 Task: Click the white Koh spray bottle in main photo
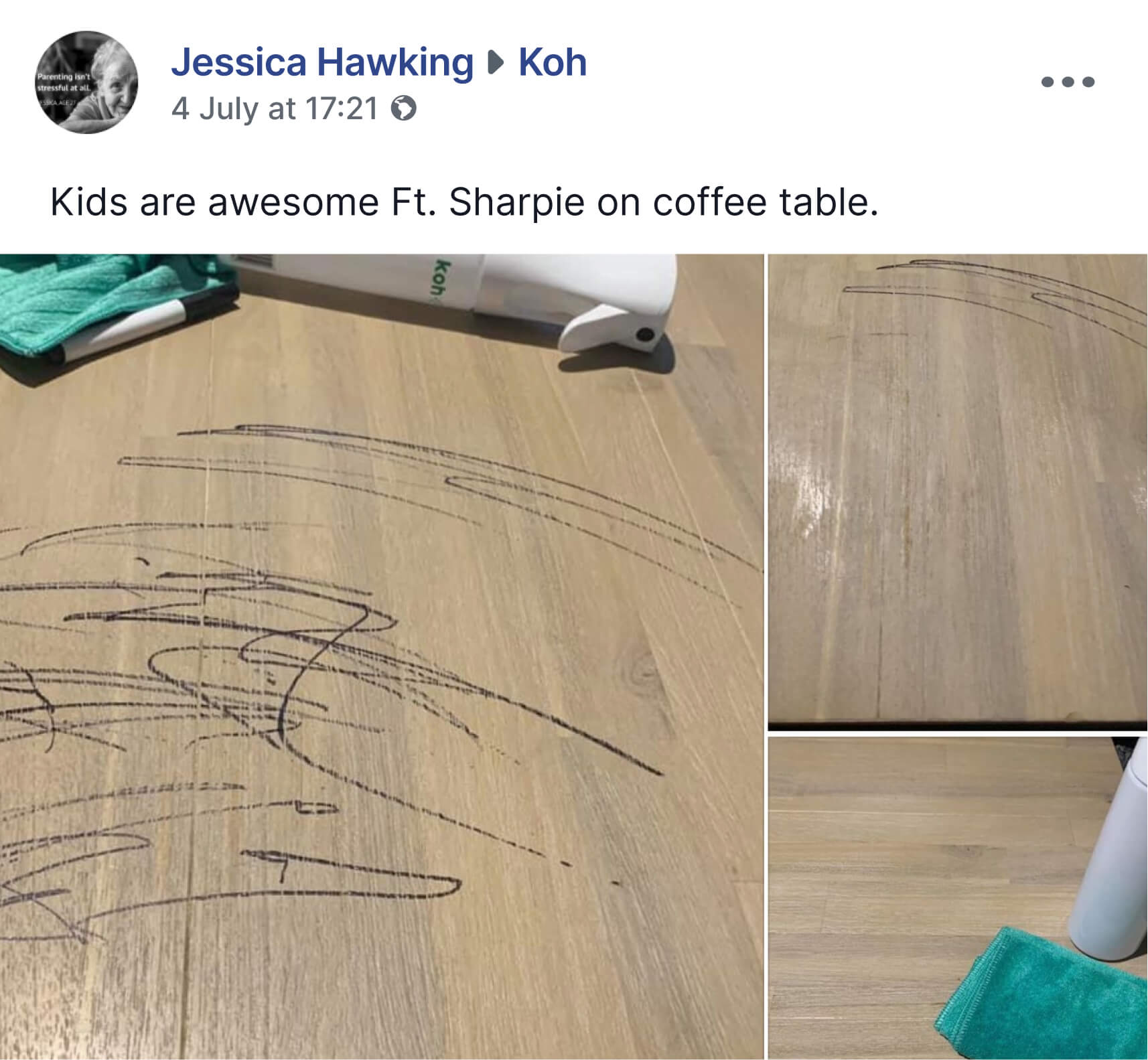[x=462, y=295]
